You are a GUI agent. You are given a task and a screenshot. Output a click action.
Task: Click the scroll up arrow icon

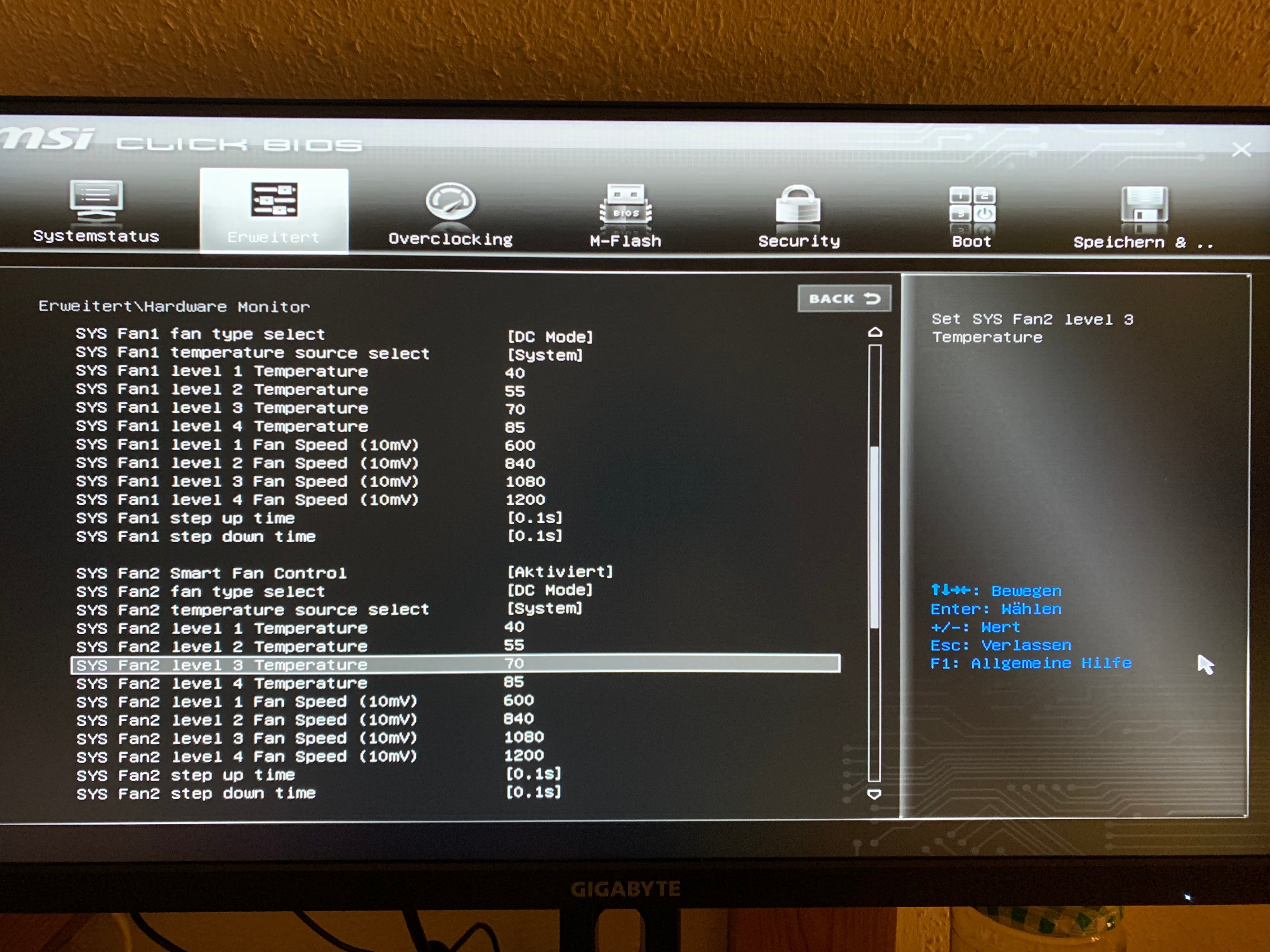tap(874, 332)
